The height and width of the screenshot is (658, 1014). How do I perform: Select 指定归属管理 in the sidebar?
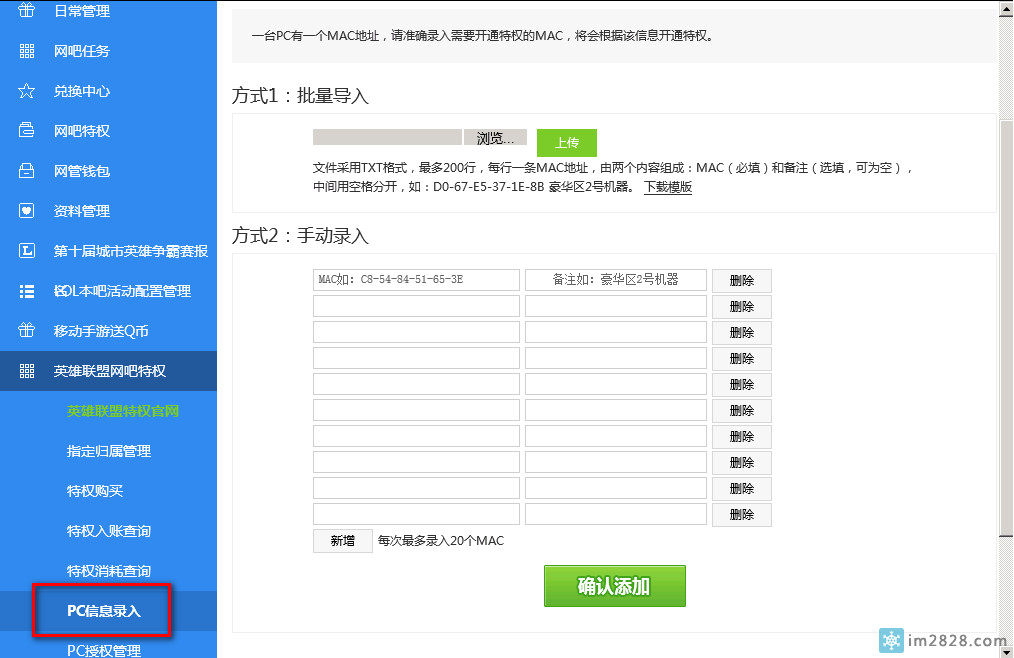(x=108, y=451)
